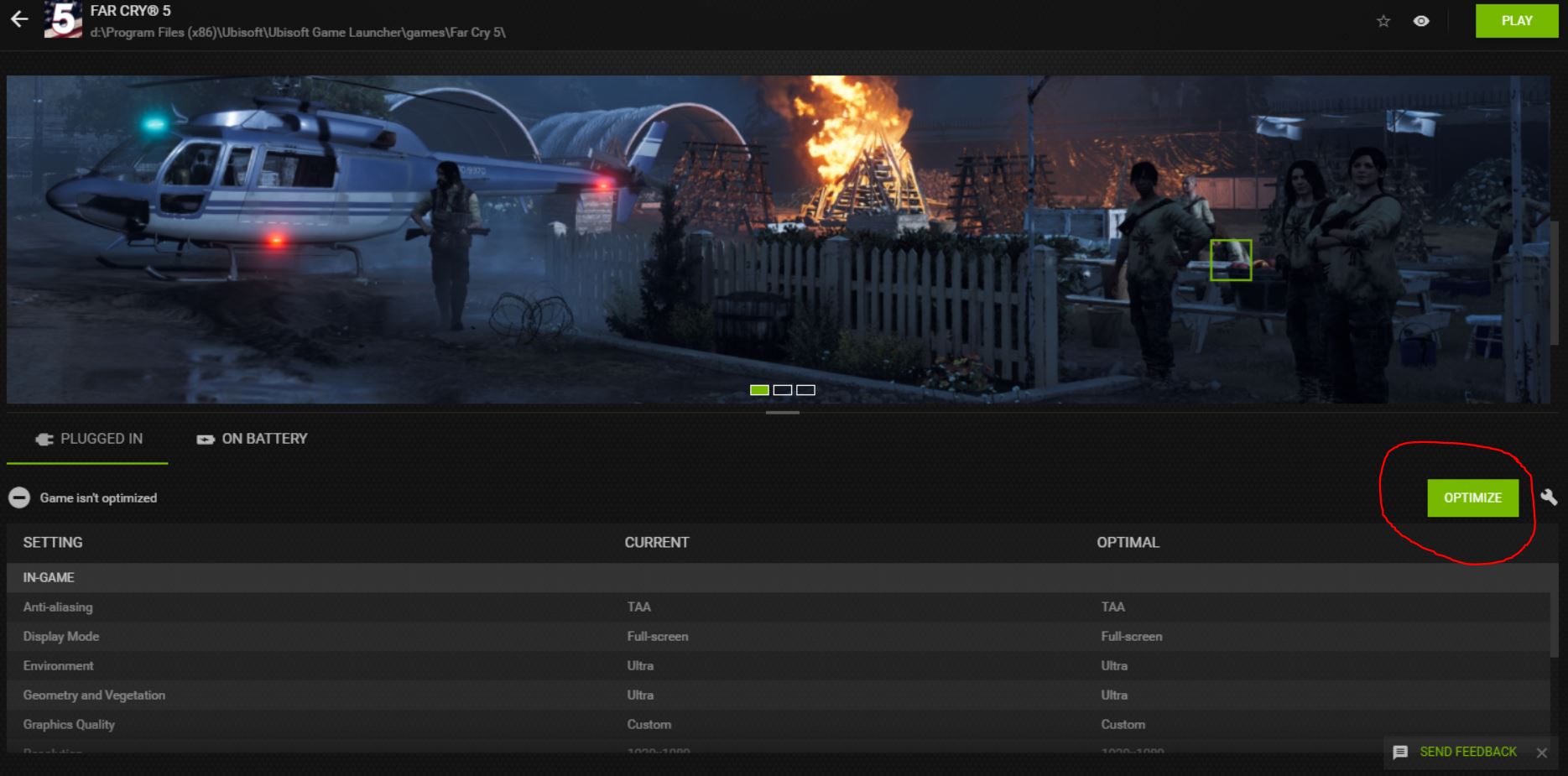Click the game install path text

298,33
